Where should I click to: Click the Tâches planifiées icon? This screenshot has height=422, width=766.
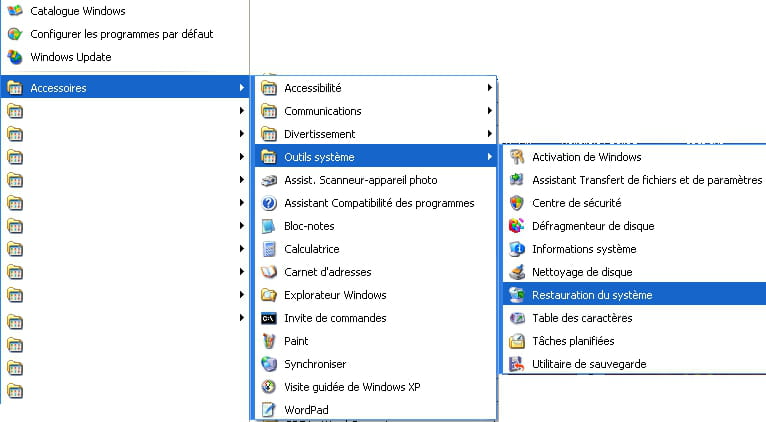(517, 341)
